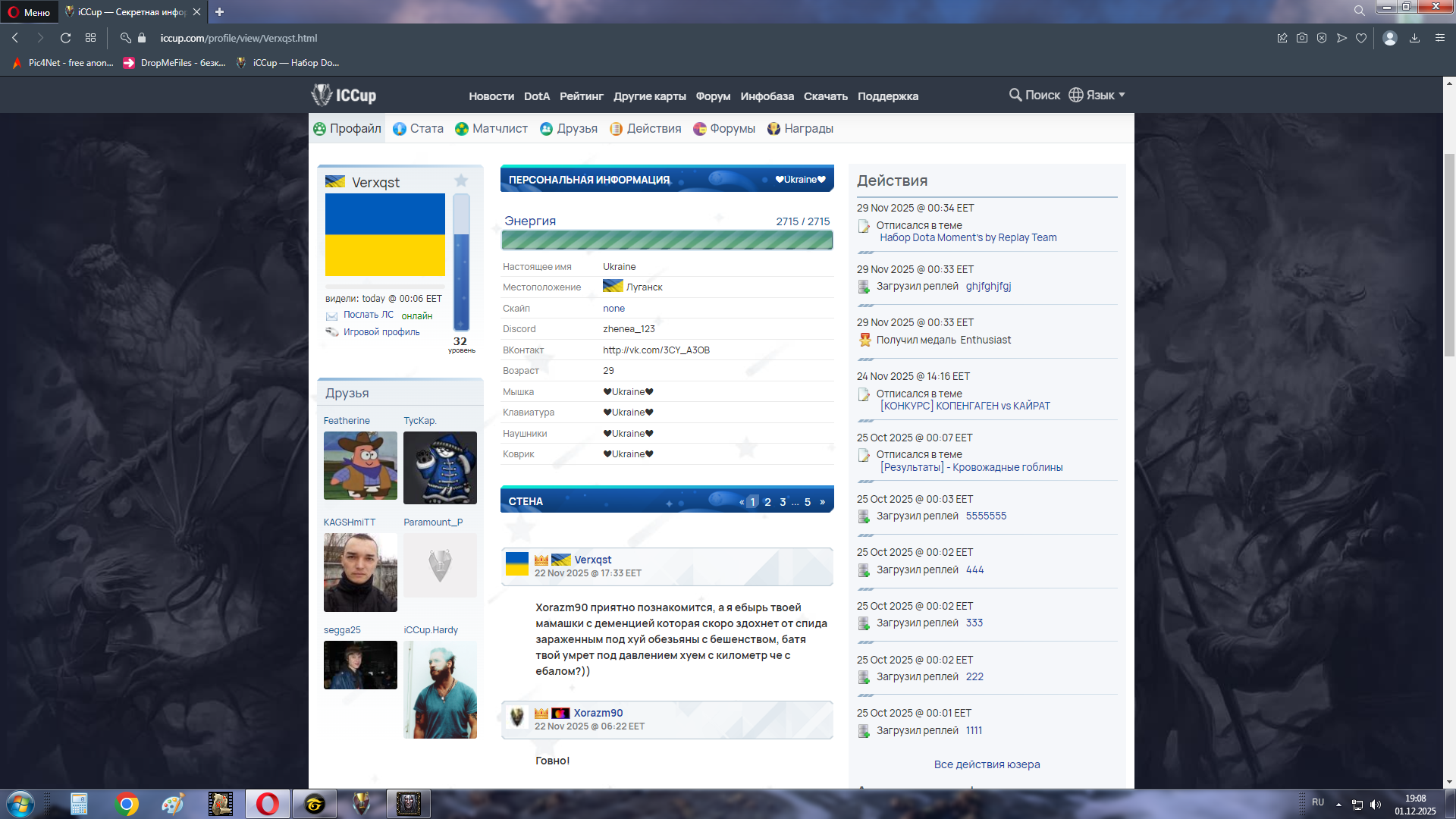Click the favorite star next to Verxqst

(x=461, y=180)
